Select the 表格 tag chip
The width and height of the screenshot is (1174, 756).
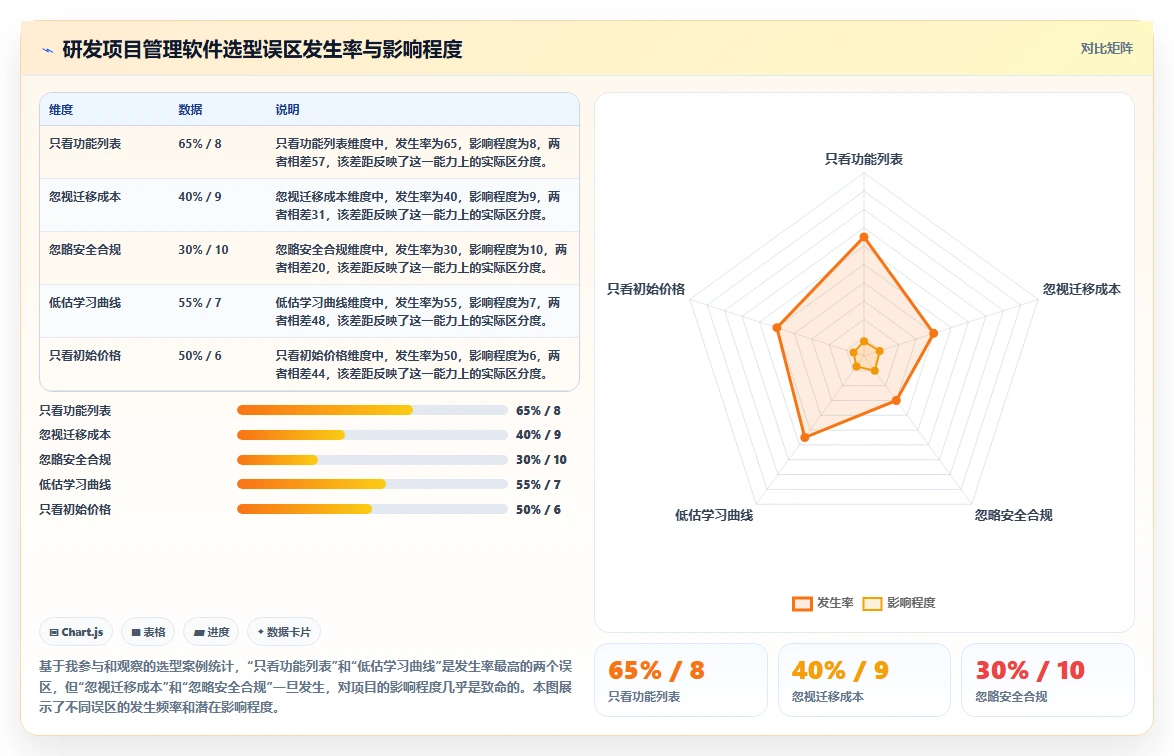pos(148,632)
